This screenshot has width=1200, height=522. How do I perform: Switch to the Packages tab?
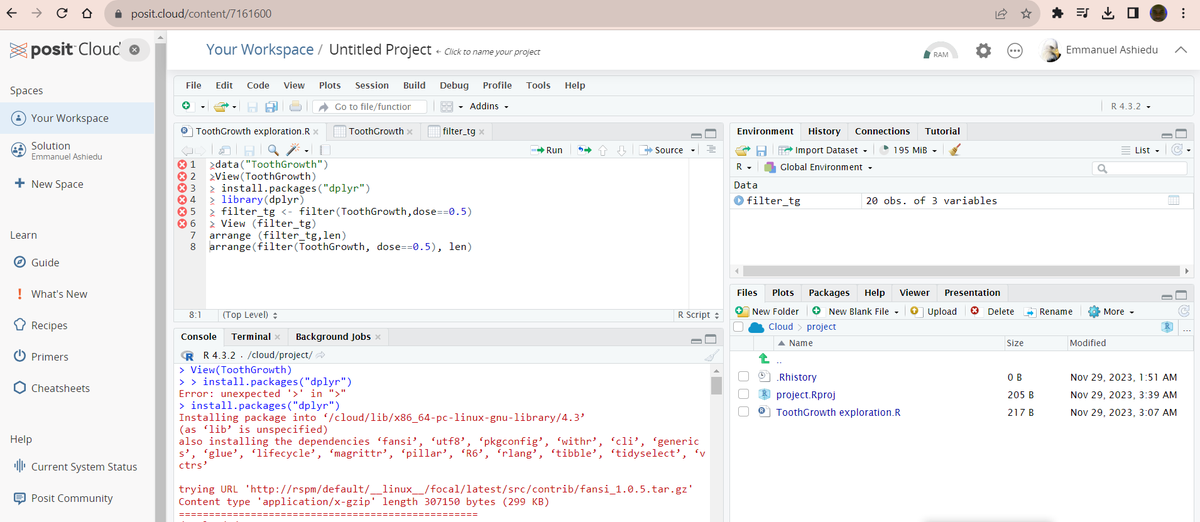[x=829, y=293]
